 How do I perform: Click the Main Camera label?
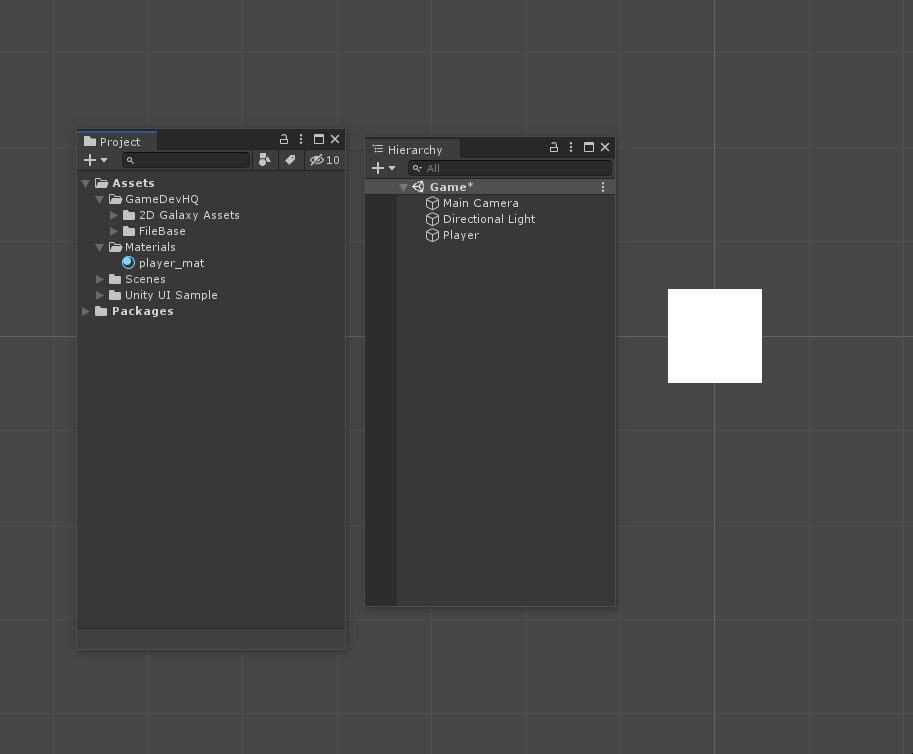(480, 203)
